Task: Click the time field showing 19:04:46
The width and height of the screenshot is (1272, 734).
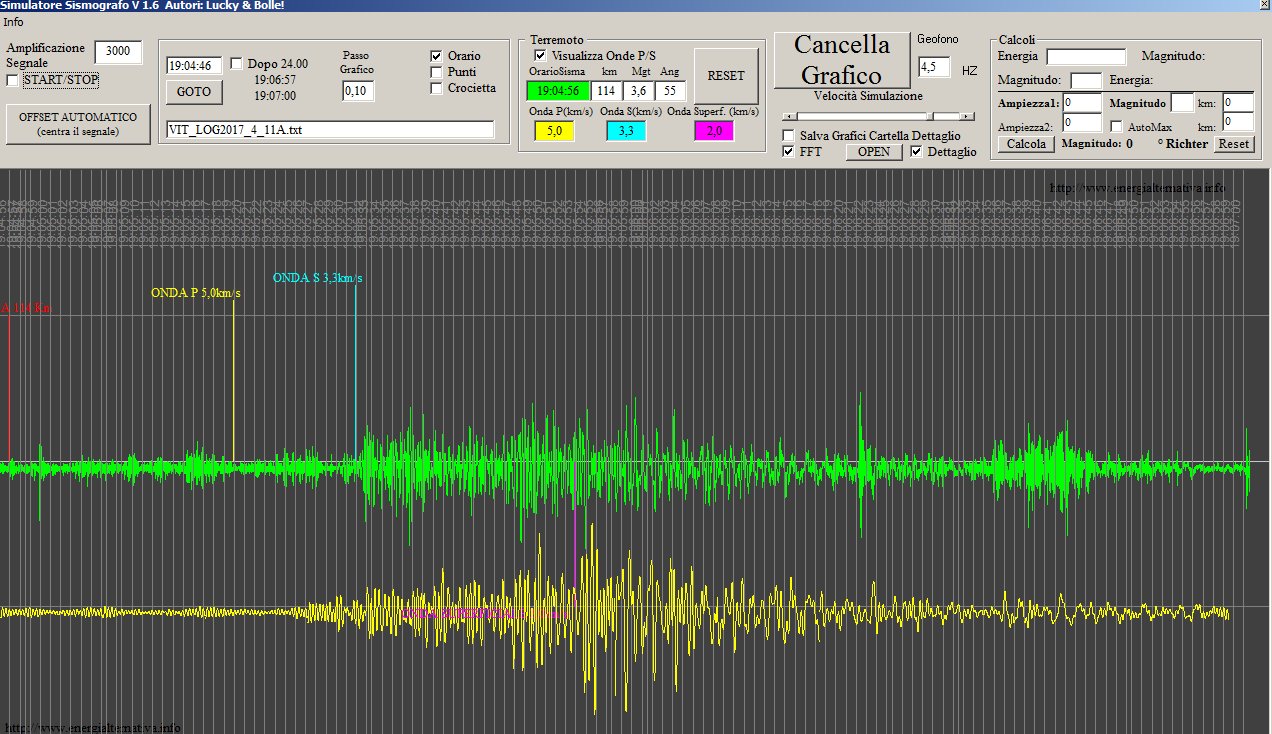Action: coord(195,65)
